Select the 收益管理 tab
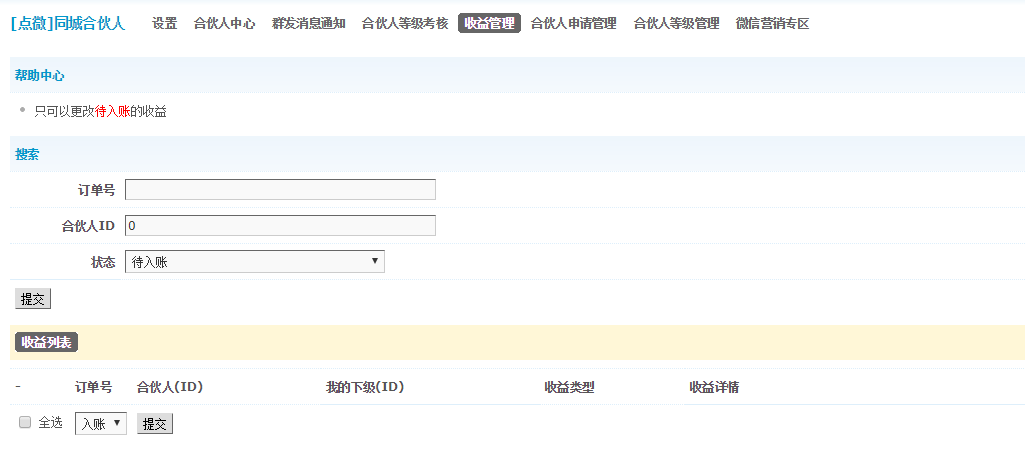 490,24
